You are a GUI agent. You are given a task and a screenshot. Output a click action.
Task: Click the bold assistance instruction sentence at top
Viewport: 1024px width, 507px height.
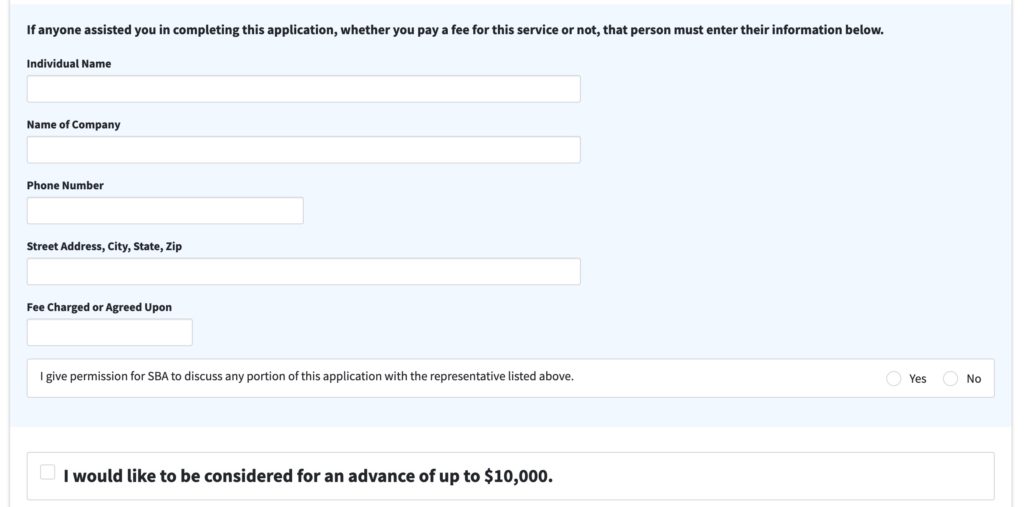[455, 30]
